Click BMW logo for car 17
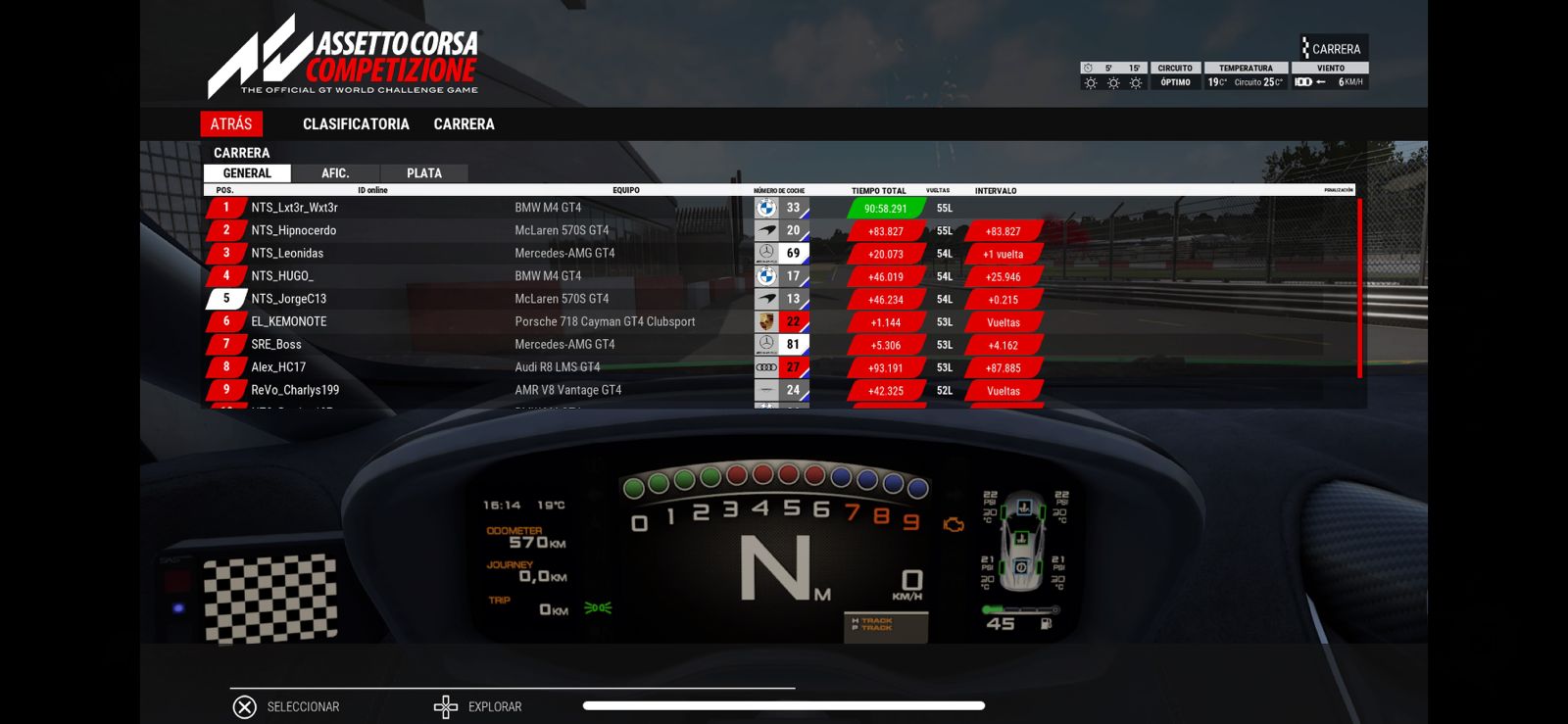The height and width of the screenshot is (724, 1568). [766, 276]
